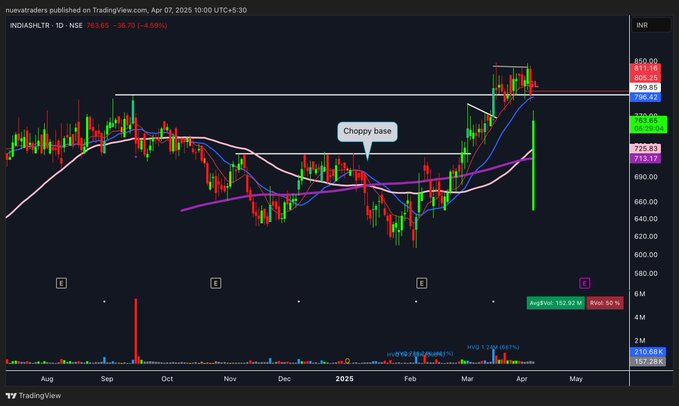Screen dimensions: 679x406
Task: Open the late-October earnings E marker
Action: [x=215, y=284]
